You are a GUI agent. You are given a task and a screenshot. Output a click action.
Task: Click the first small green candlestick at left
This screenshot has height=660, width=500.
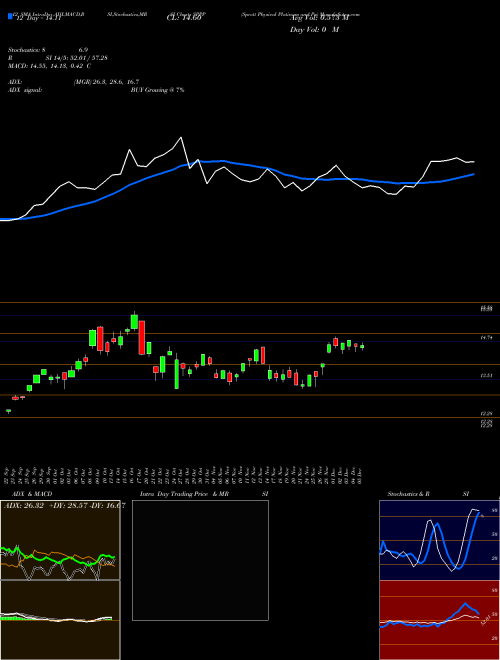pyautogui.click(x=8, y=410)
